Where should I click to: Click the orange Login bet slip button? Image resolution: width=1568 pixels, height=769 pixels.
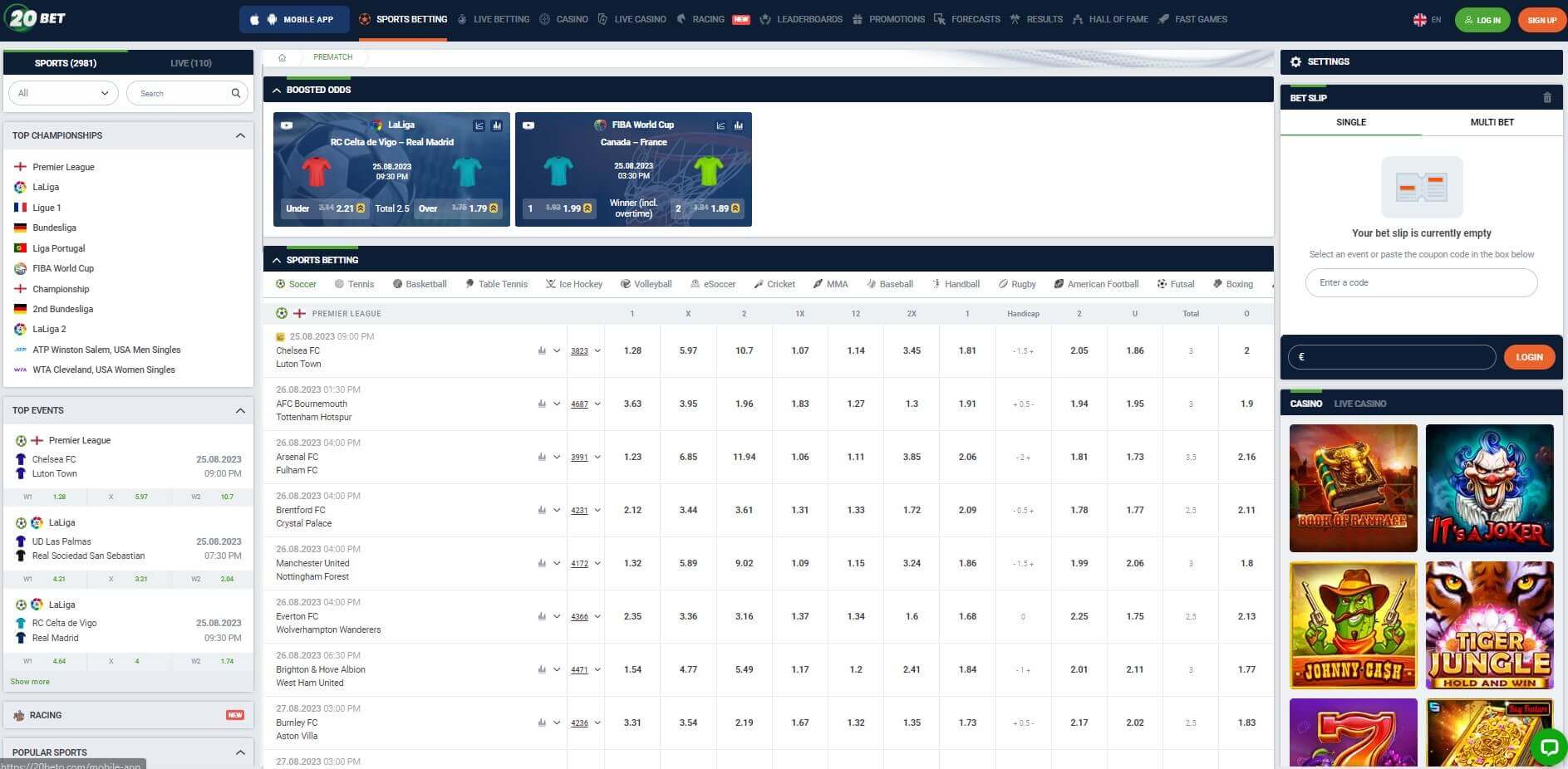tap(1529, 357)
